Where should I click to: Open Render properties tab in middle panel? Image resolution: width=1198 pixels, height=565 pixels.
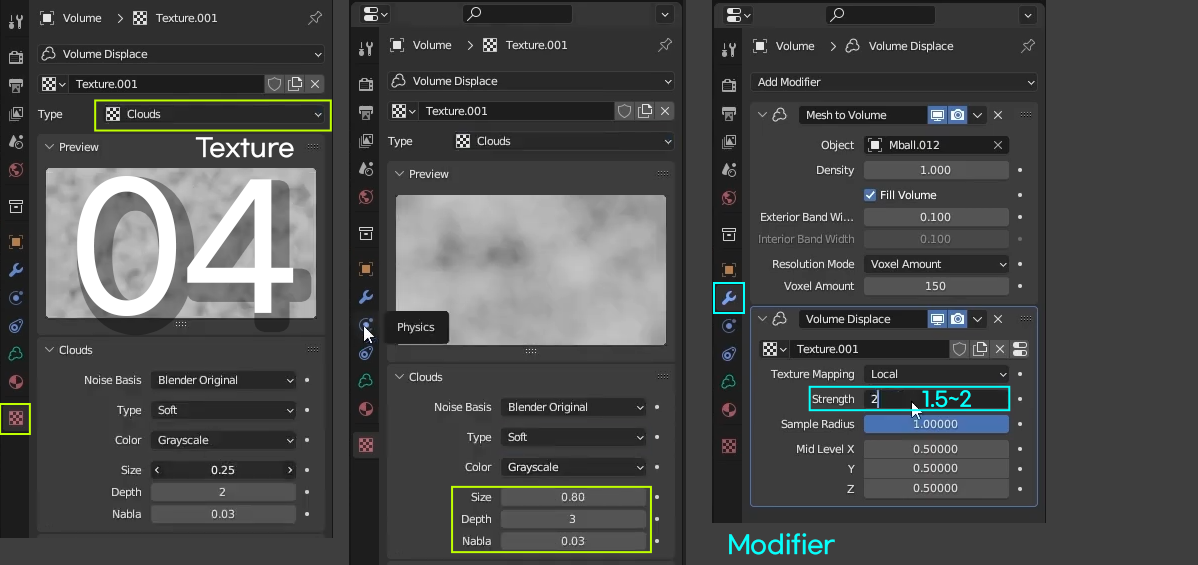click(366, 84)
